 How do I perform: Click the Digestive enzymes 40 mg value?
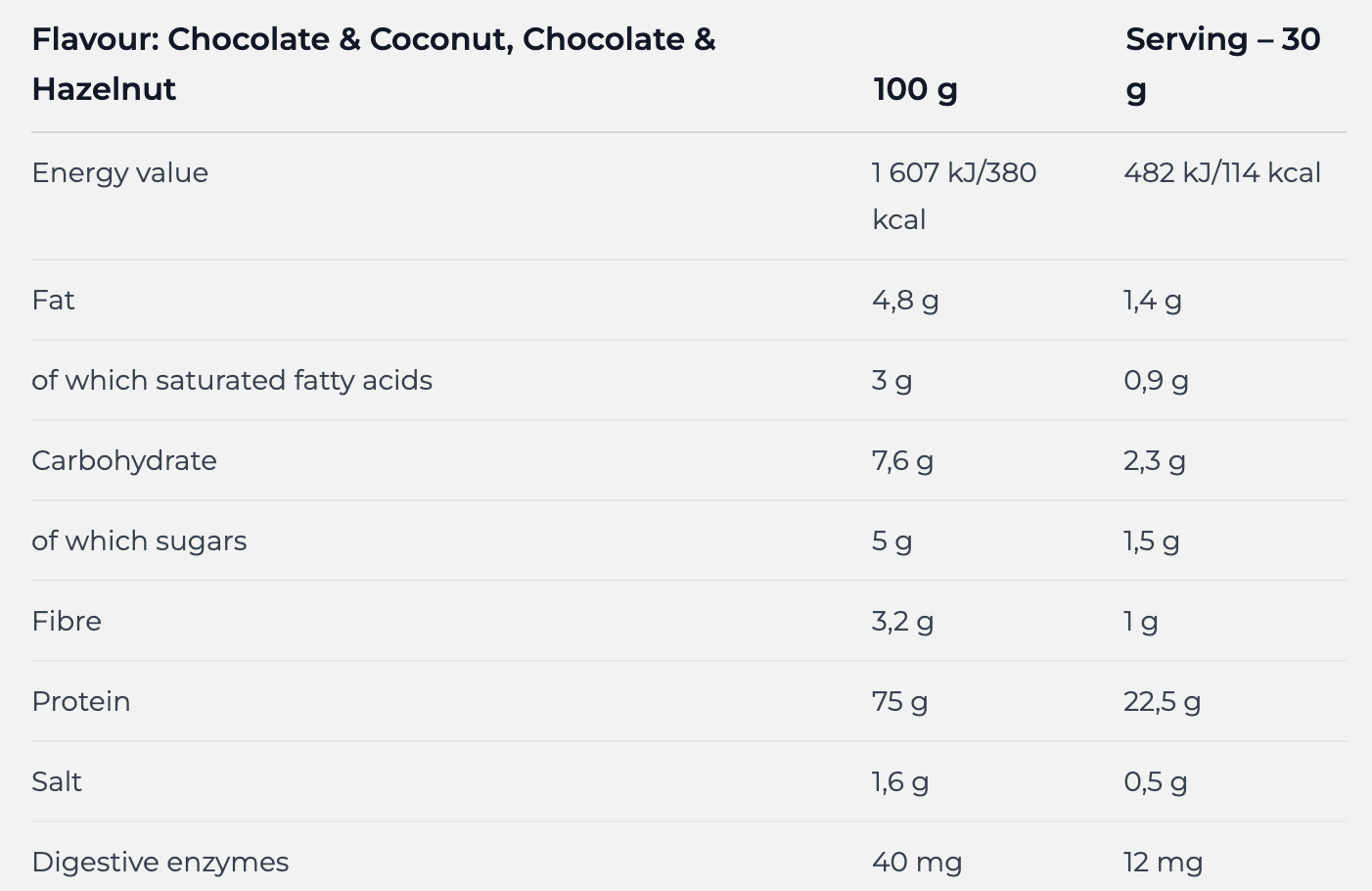point(917,862)
